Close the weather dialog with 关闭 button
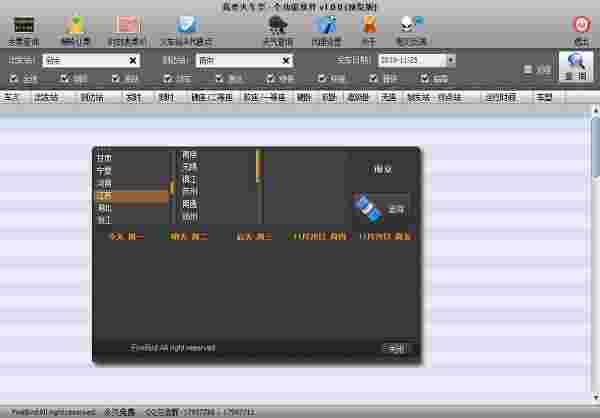Image resolution: width=600 pixels, height=418 pixels. pyautogui.click(x=396, y=348)
